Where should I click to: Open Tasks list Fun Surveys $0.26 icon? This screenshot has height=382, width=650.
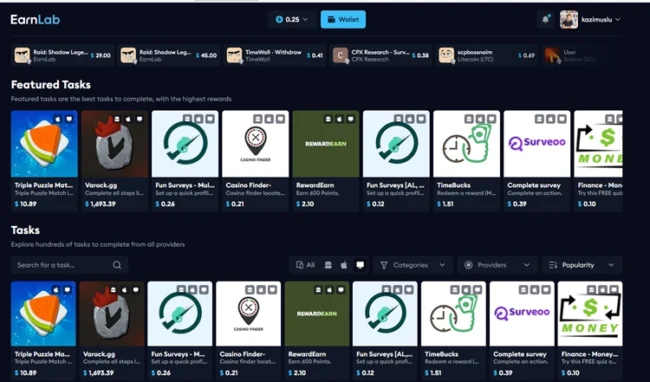click(x=180, y=314)
